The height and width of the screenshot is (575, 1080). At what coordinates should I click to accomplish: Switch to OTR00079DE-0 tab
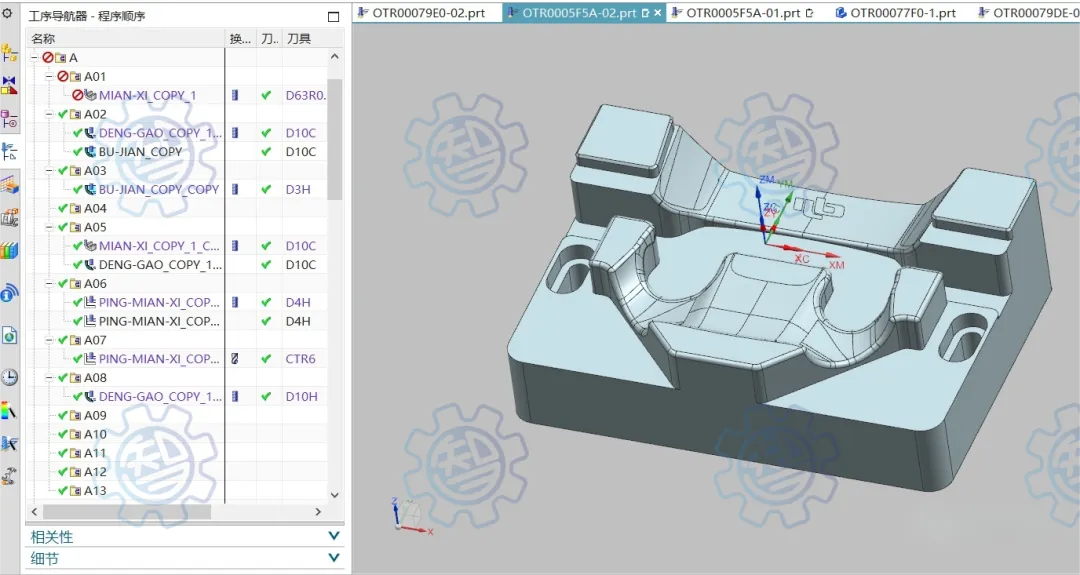(x=1028, y=12)
